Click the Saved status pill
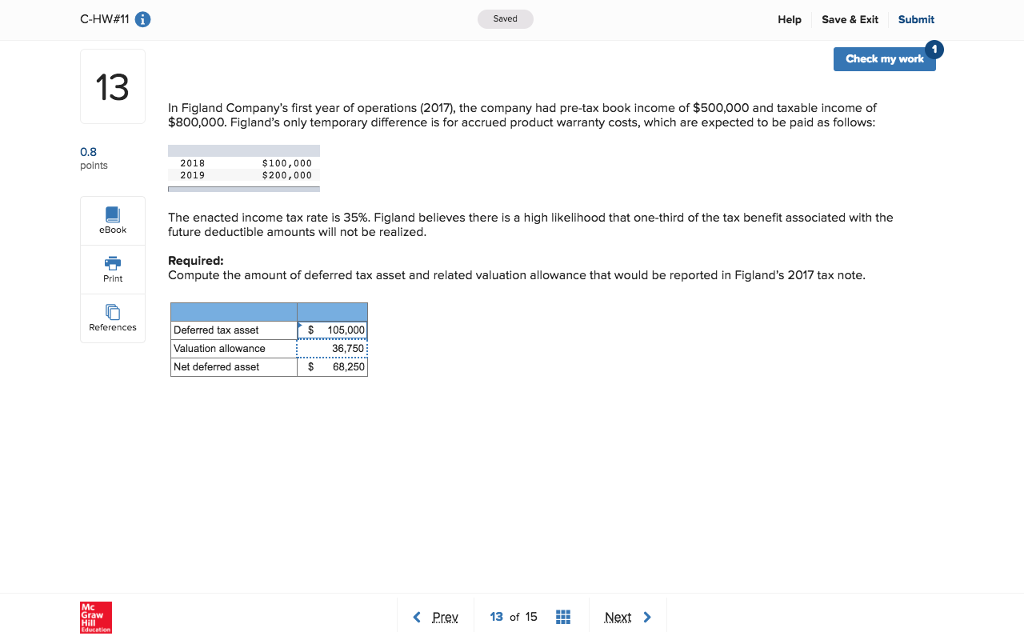This screenshot has height=640, width=1024. [x=505, y=19]
